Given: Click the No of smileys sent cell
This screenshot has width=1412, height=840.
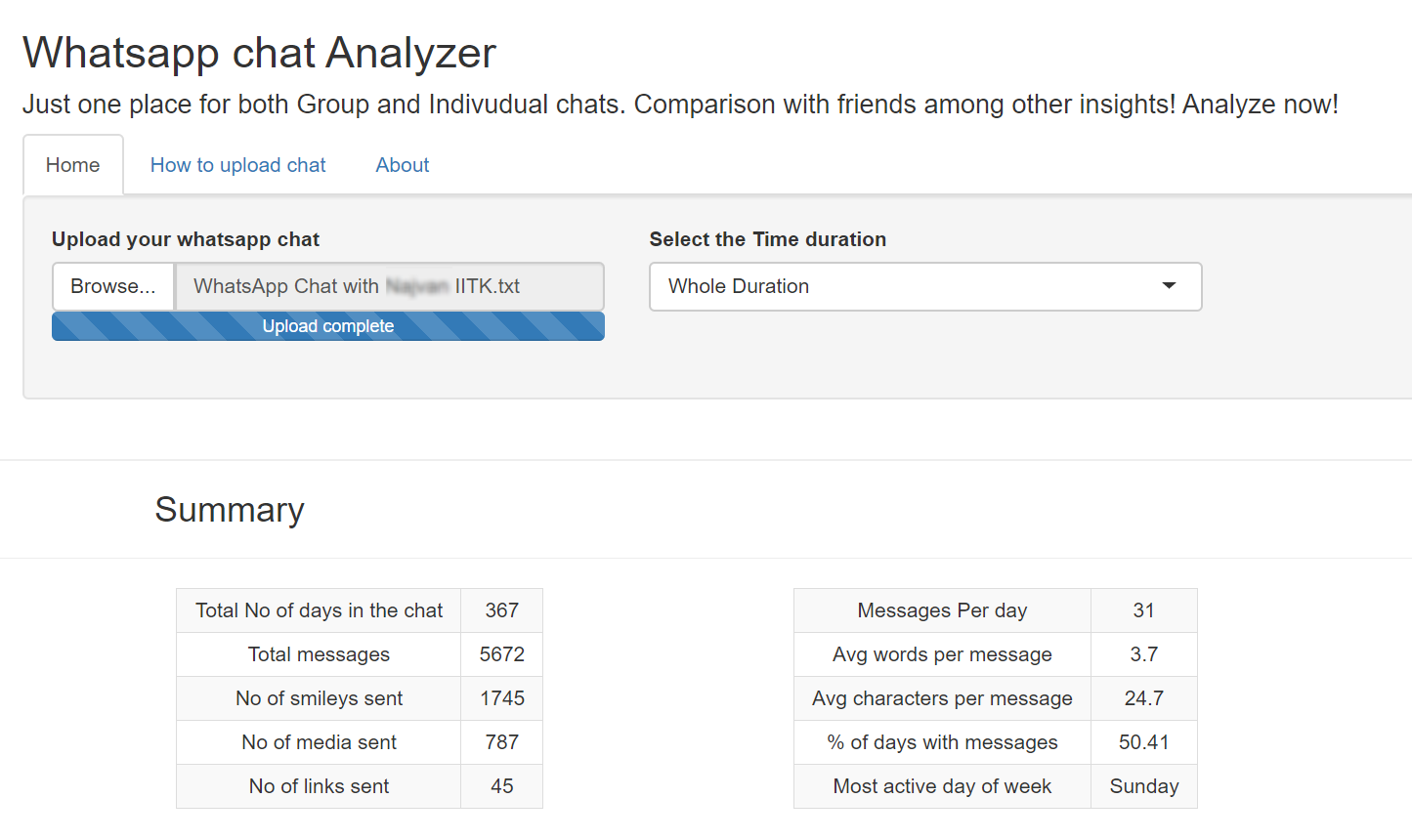Looking at the screenshot, I should (319, 698).
